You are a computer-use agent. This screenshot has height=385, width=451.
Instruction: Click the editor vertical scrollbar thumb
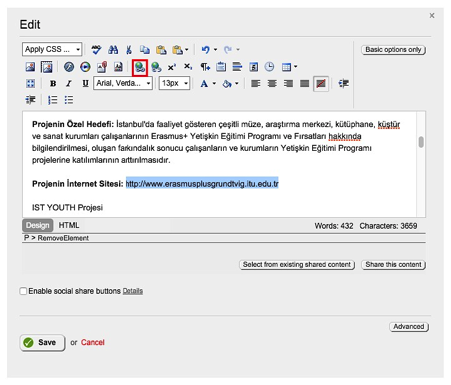click(421, 142)
